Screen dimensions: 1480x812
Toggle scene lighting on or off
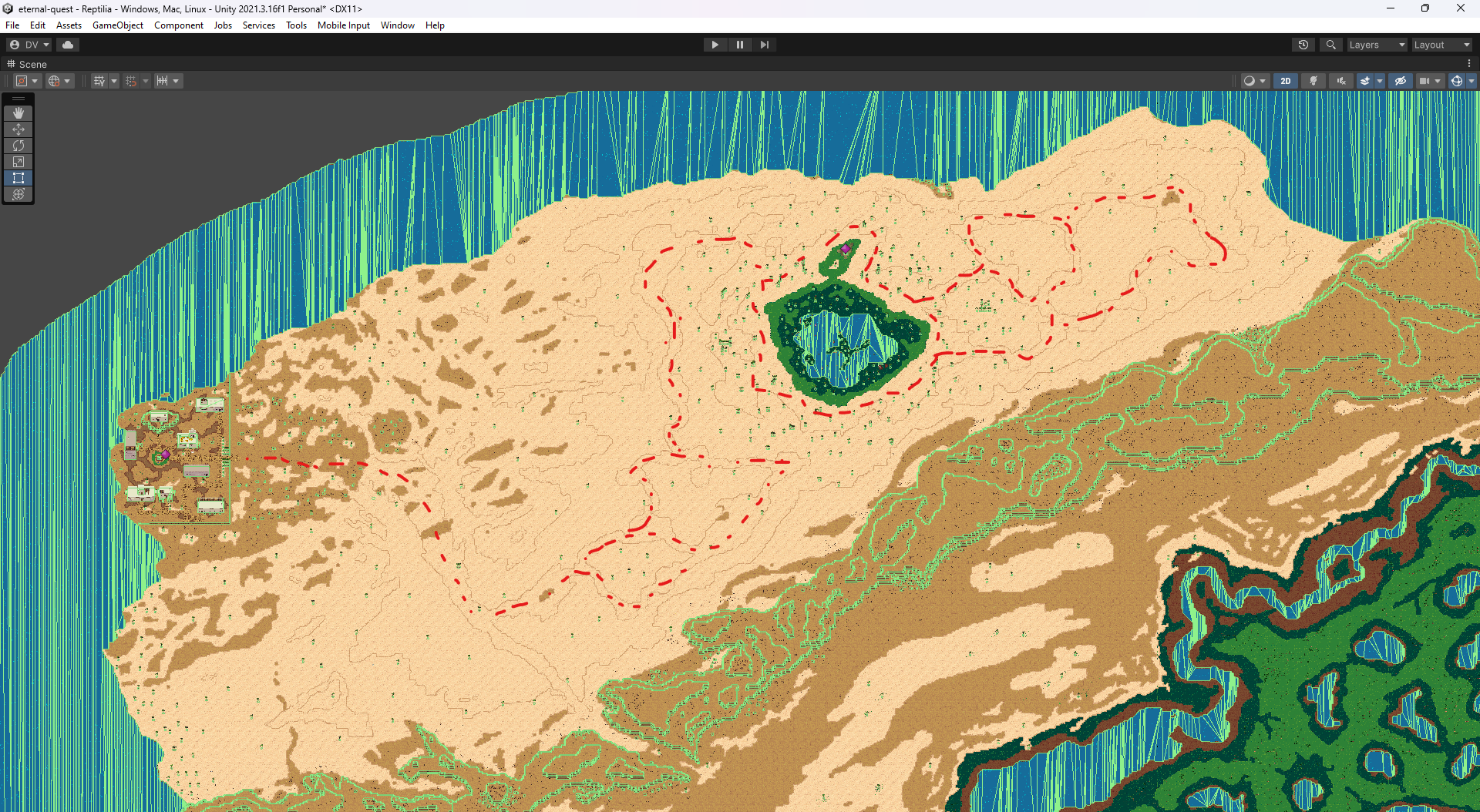coord(1313,81)
